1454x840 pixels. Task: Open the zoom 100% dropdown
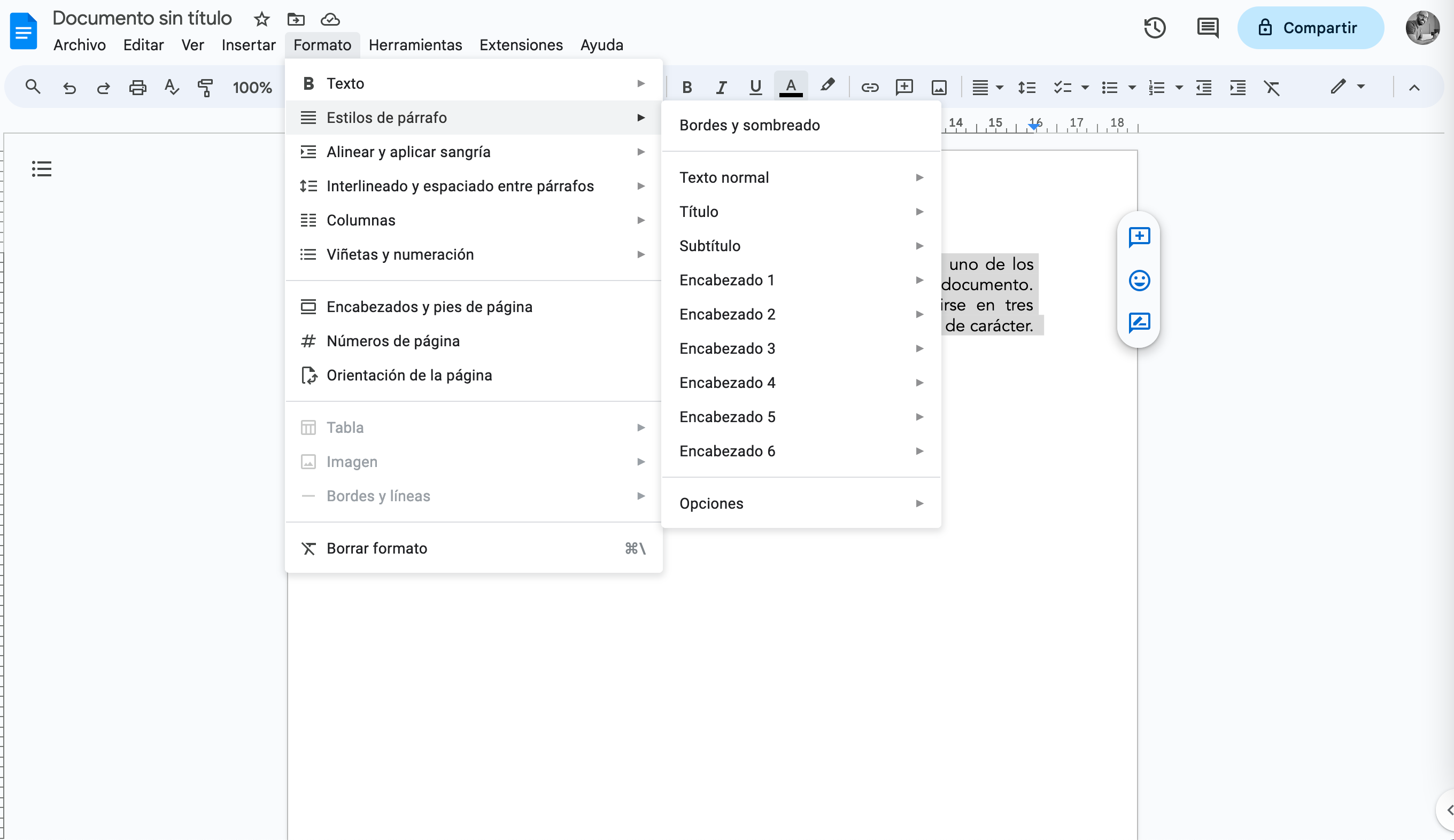pyautogui.click(x=252, y=88)
